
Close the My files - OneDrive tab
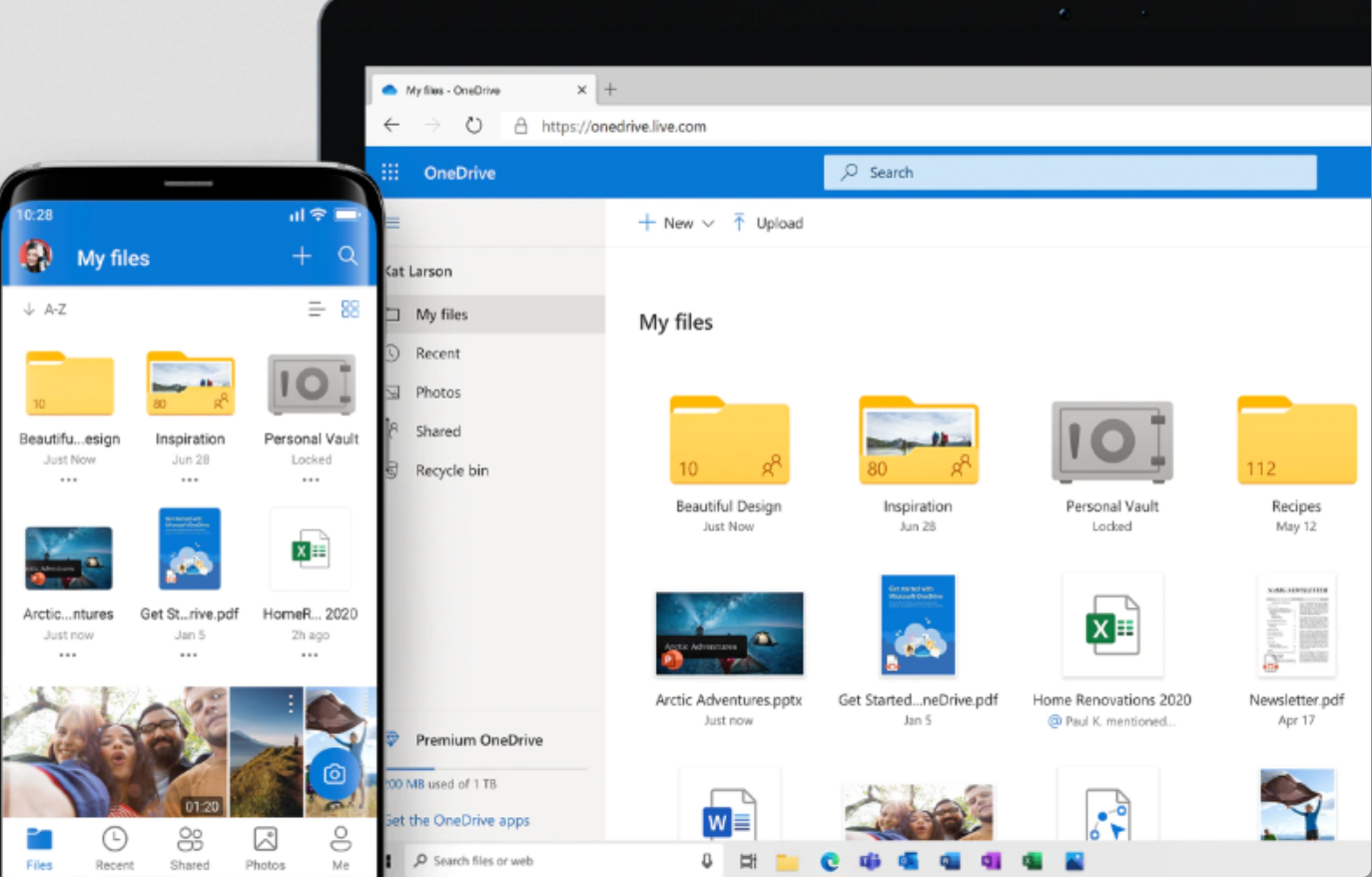click(x=581, y=90)
